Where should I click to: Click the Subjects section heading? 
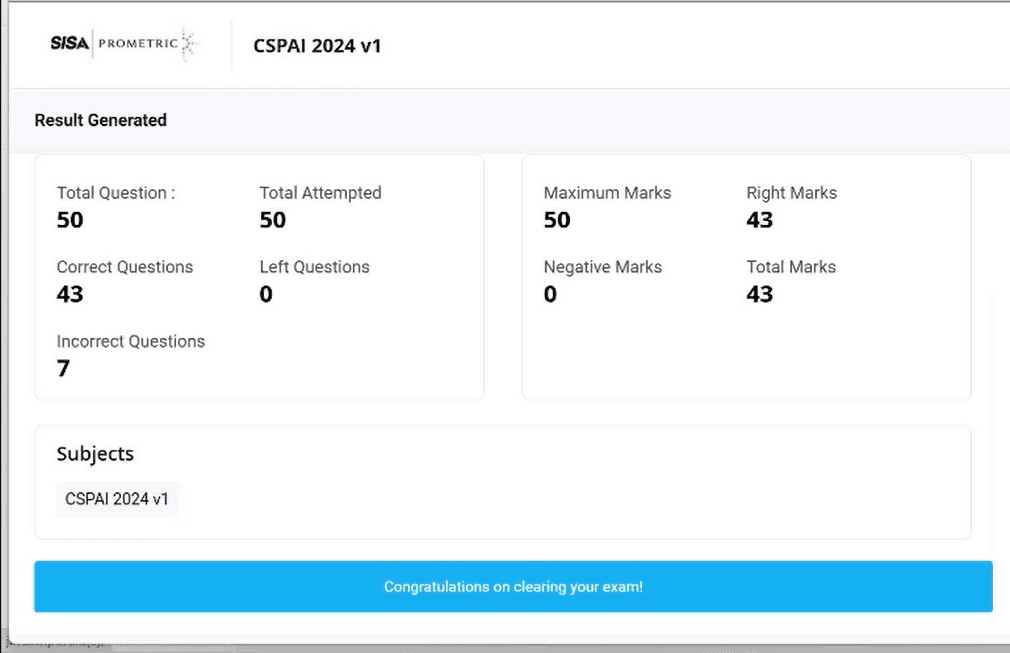point(95,453)
